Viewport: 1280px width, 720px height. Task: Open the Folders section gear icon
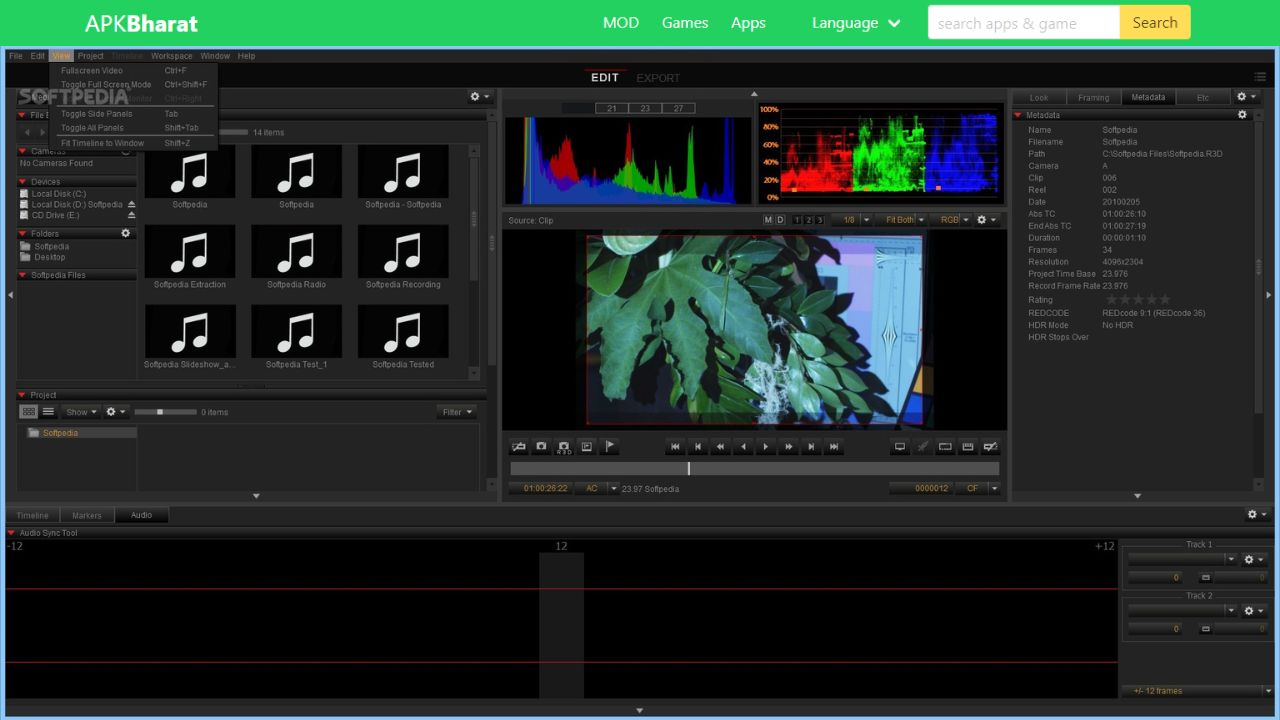click(x=126, y=233)
